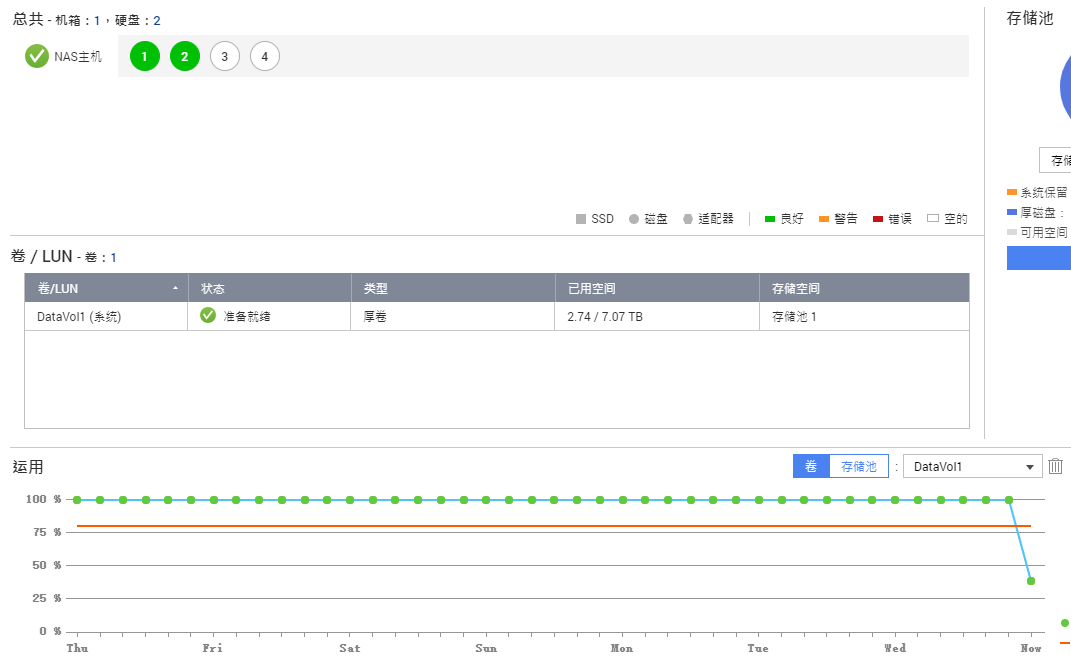Click the blue 厚磁盘 pool legend swatch
This screenshot has height=664, width=1071.
pos(1012,212)
